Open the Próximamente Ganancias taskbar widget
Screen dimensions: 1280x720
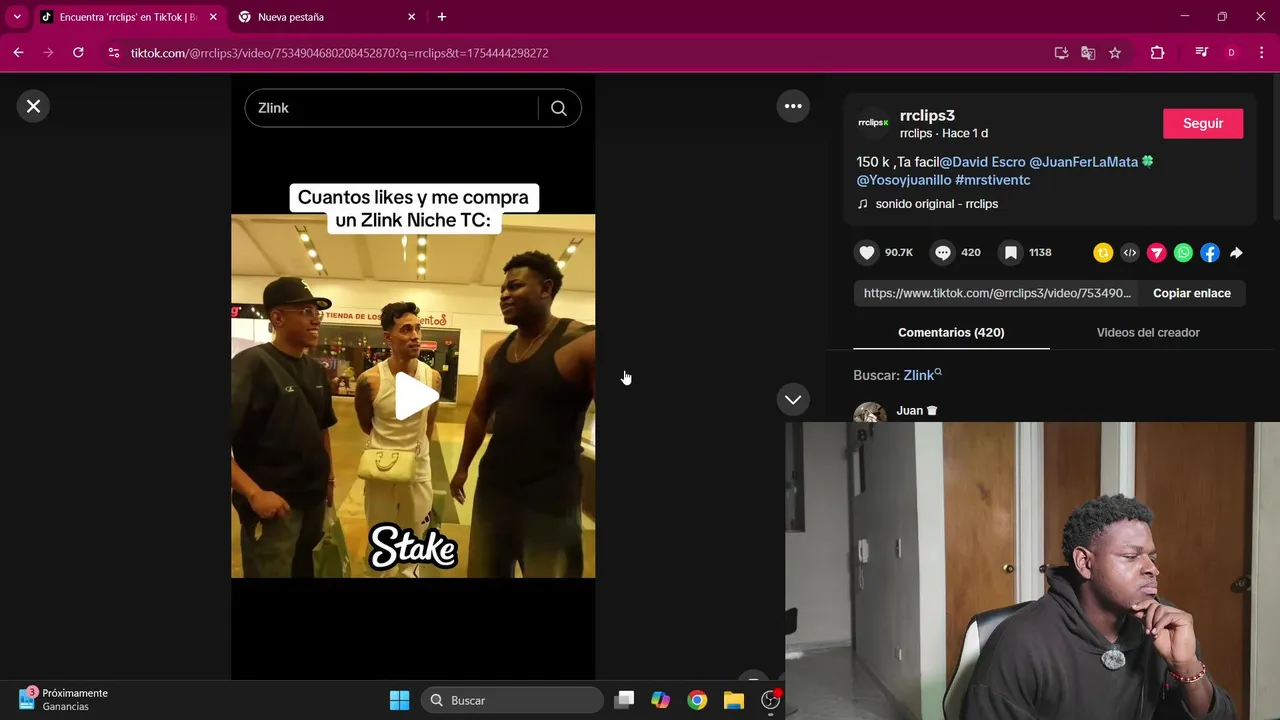64,700
